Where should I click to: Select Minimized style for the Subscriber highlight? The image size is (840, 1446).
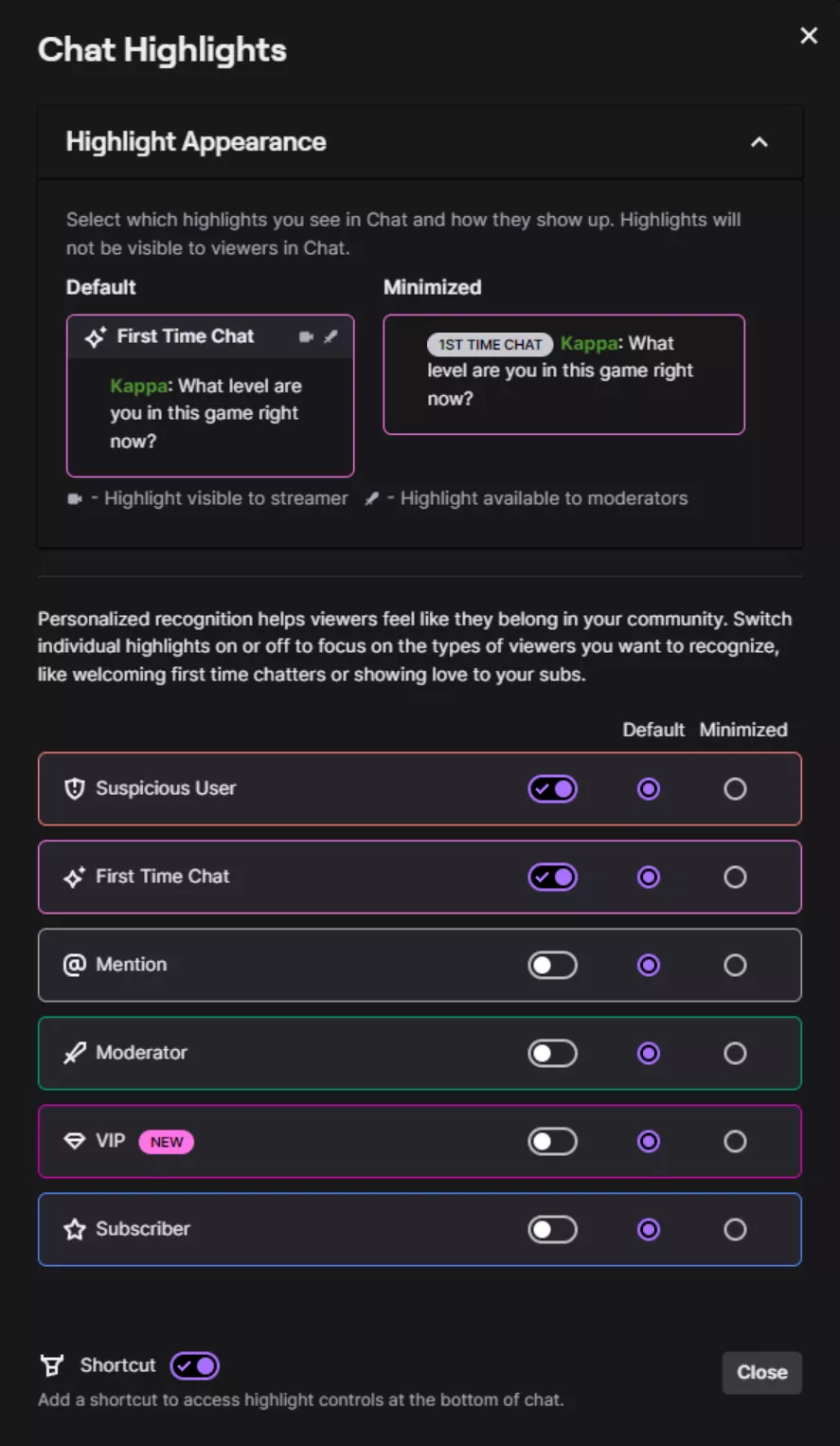[x=735, y=1229]
